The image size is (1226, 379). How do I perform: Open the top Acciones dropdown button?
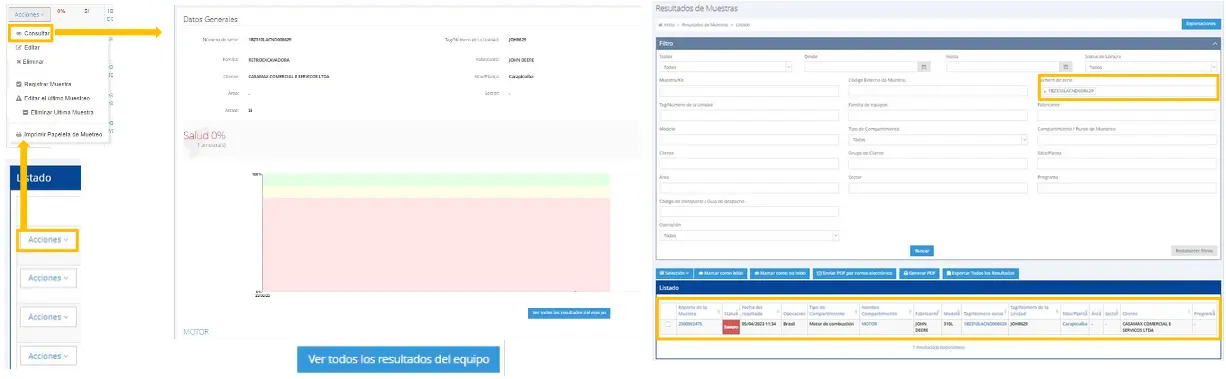pyautogui.click(x=29, y=15)
